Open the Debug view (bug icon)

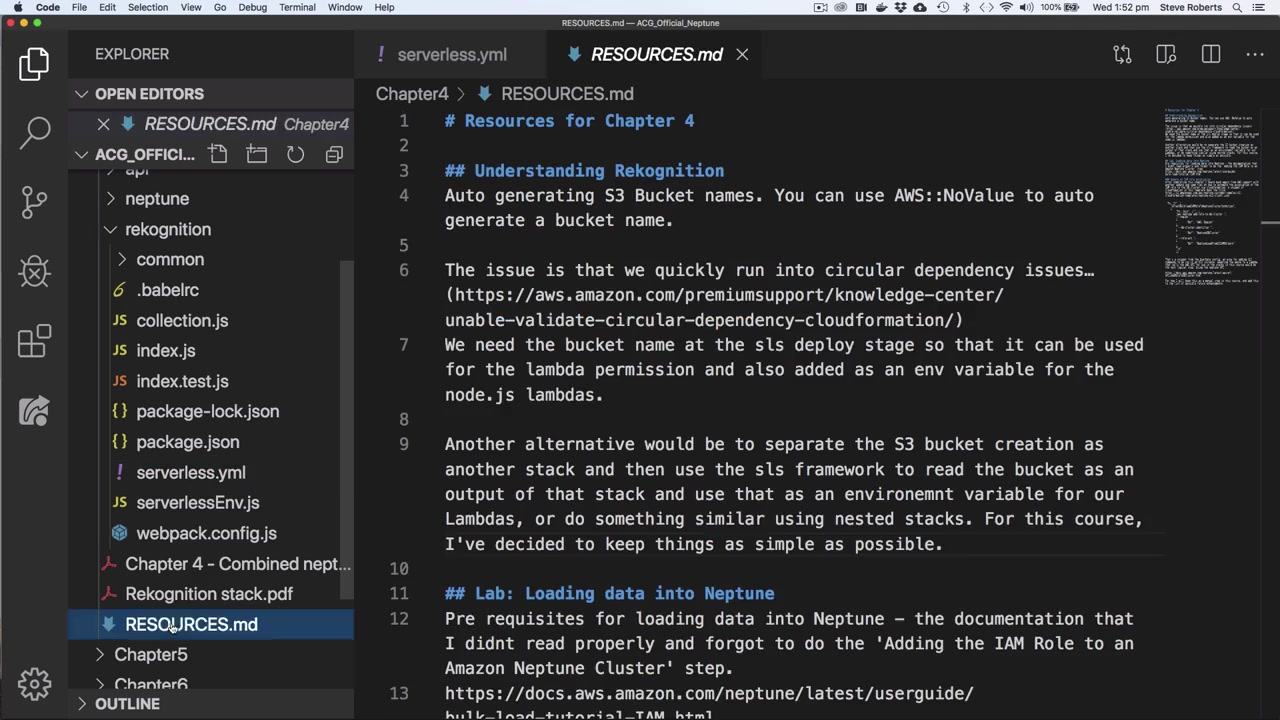[x=34, y=272]
